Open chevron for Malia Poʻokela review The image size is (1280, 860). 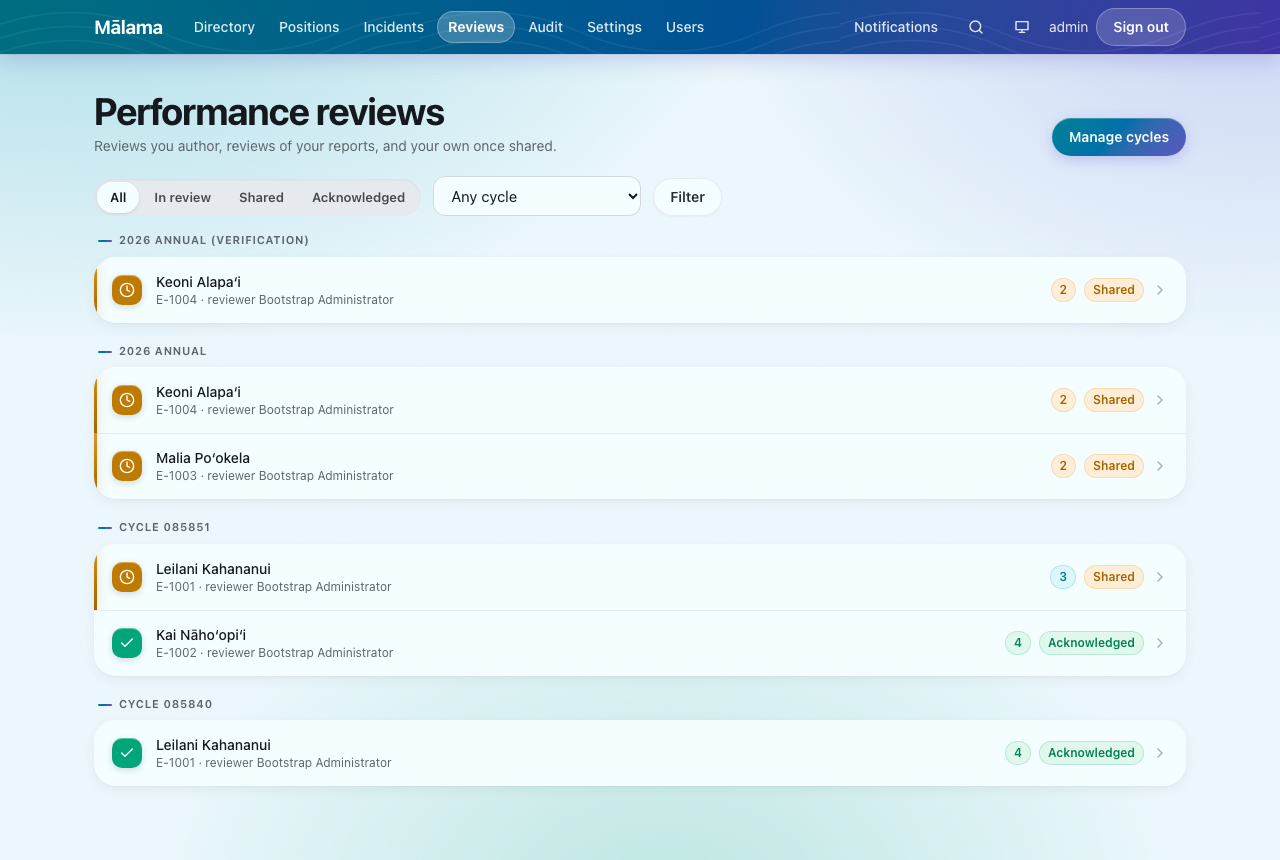(x=1160, y=466)
